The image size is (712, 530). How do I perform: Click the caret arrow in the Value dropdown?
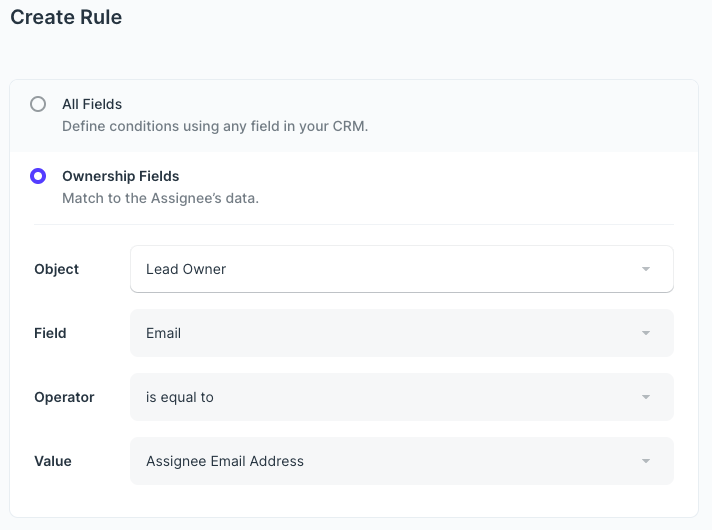click(646, 461)
